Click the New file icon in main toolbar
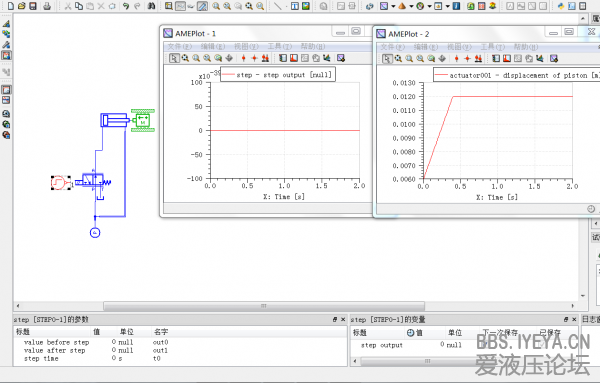Viewport: 600px width, 383px height. [11, 6]
